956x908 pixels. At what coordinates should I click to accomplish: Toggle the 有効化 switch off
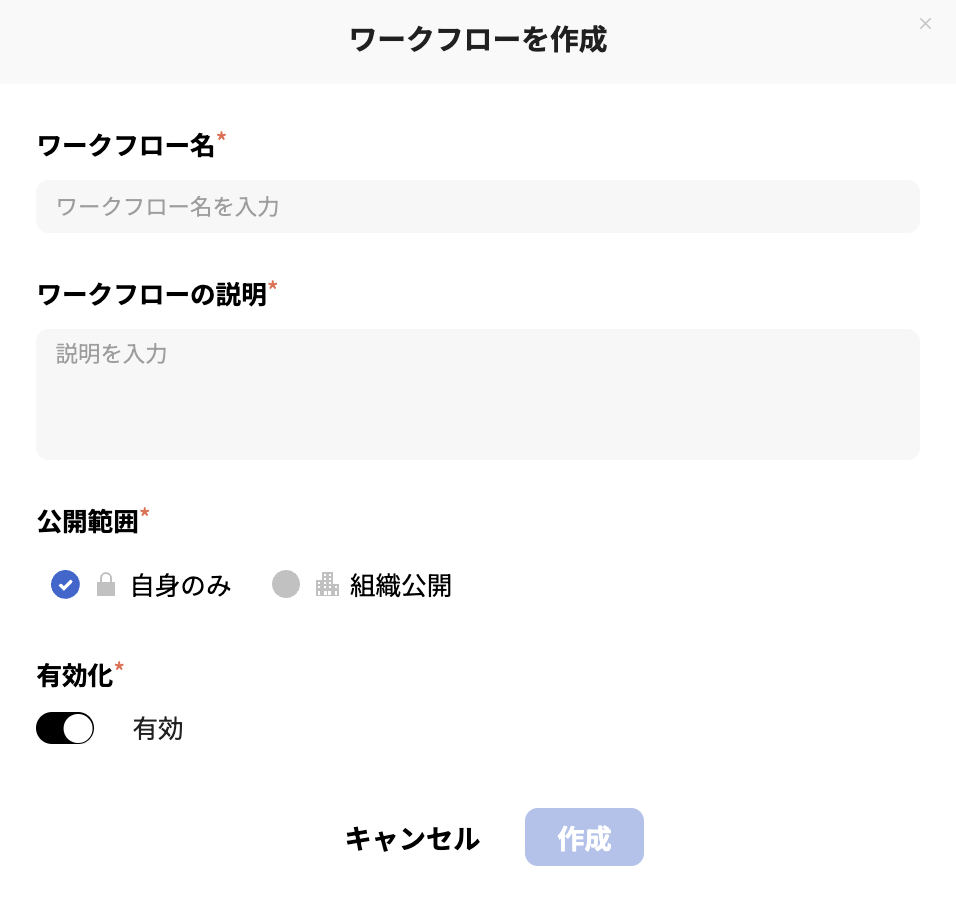[x=64, y=728]
